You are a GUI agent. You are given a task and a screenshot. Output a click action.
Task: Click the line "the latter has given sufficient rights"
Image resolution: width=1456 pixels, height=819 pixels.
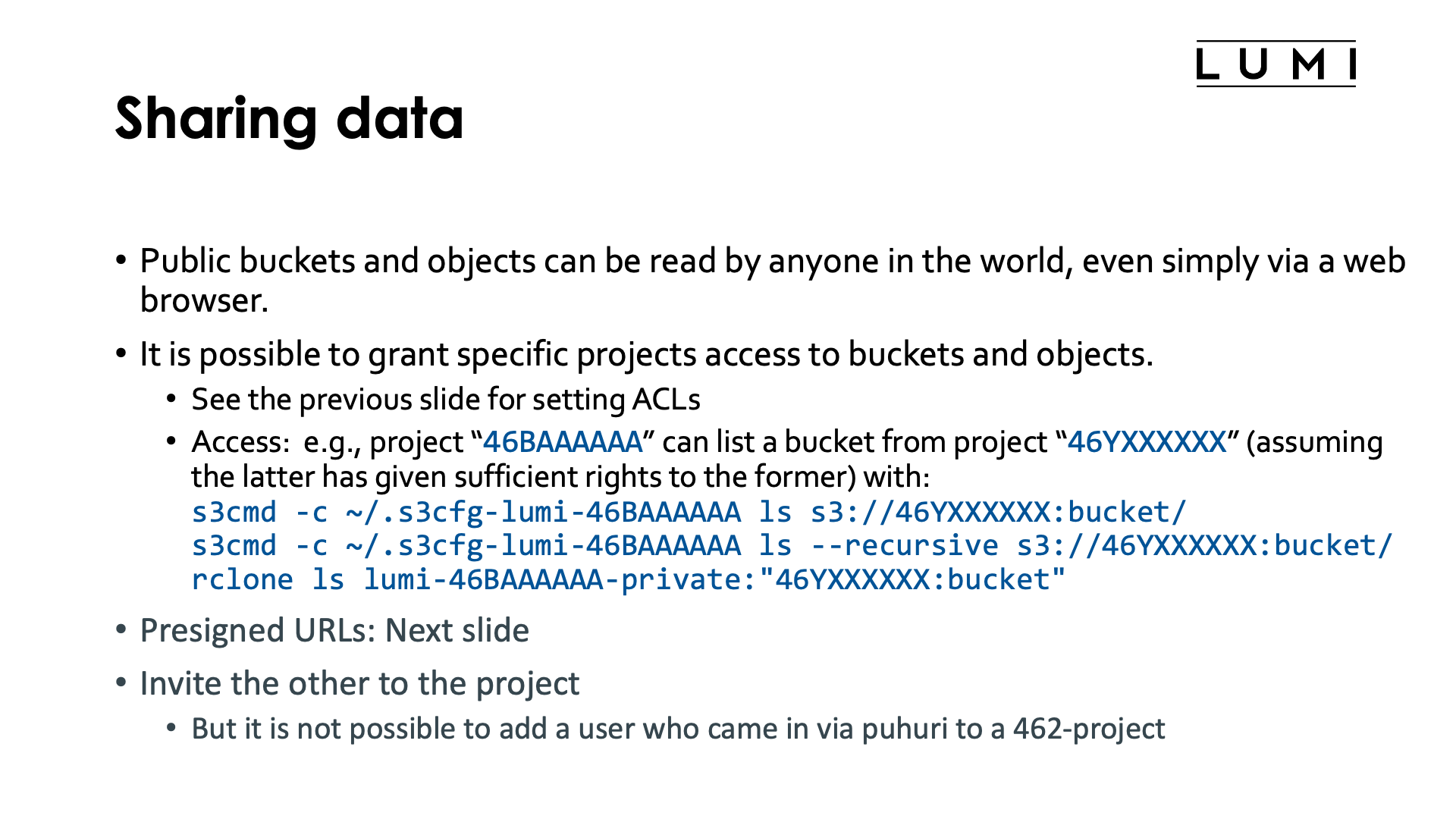pos(560,477)
